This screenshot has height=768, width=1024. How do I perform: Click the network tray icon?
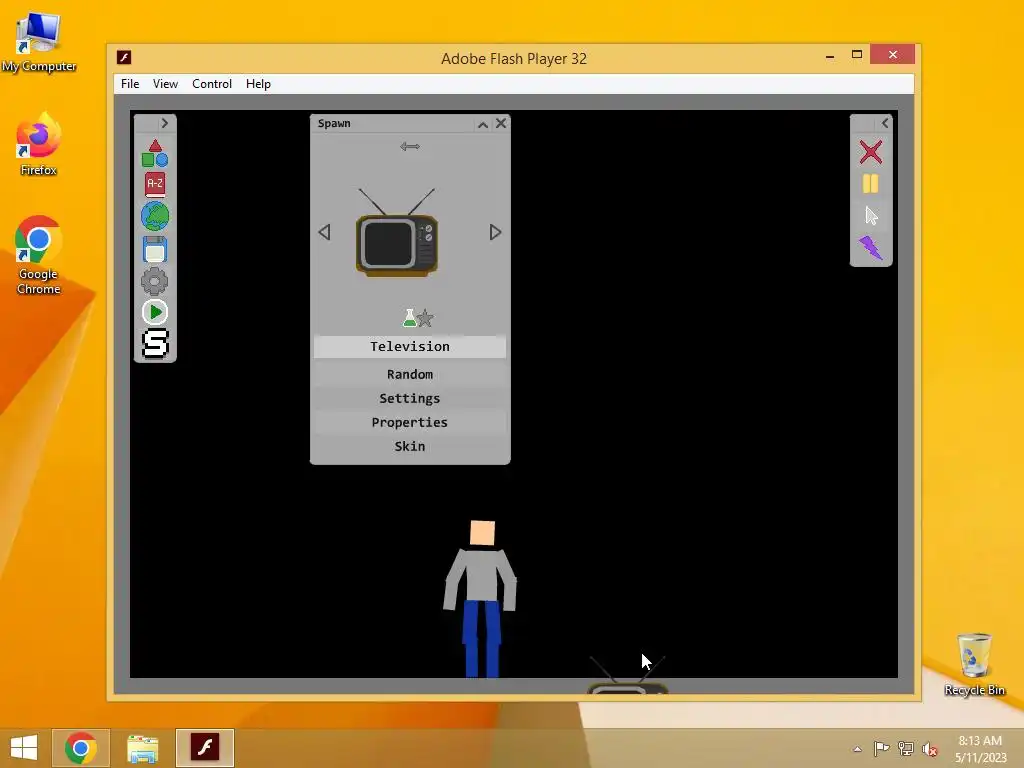(906, 749)
